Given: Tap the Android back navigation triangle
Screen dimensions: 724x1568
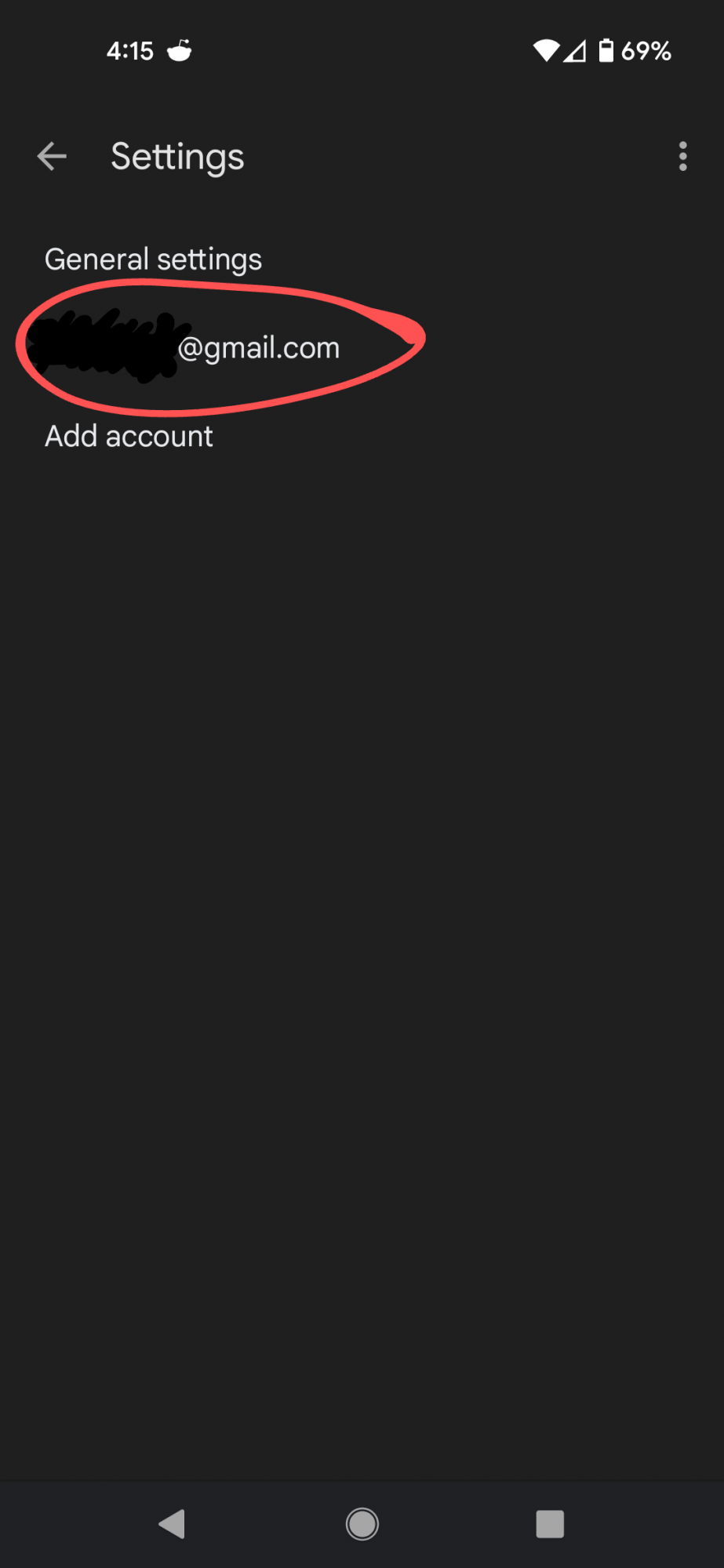Looking at the screenshot, I should pos(172,1524).
